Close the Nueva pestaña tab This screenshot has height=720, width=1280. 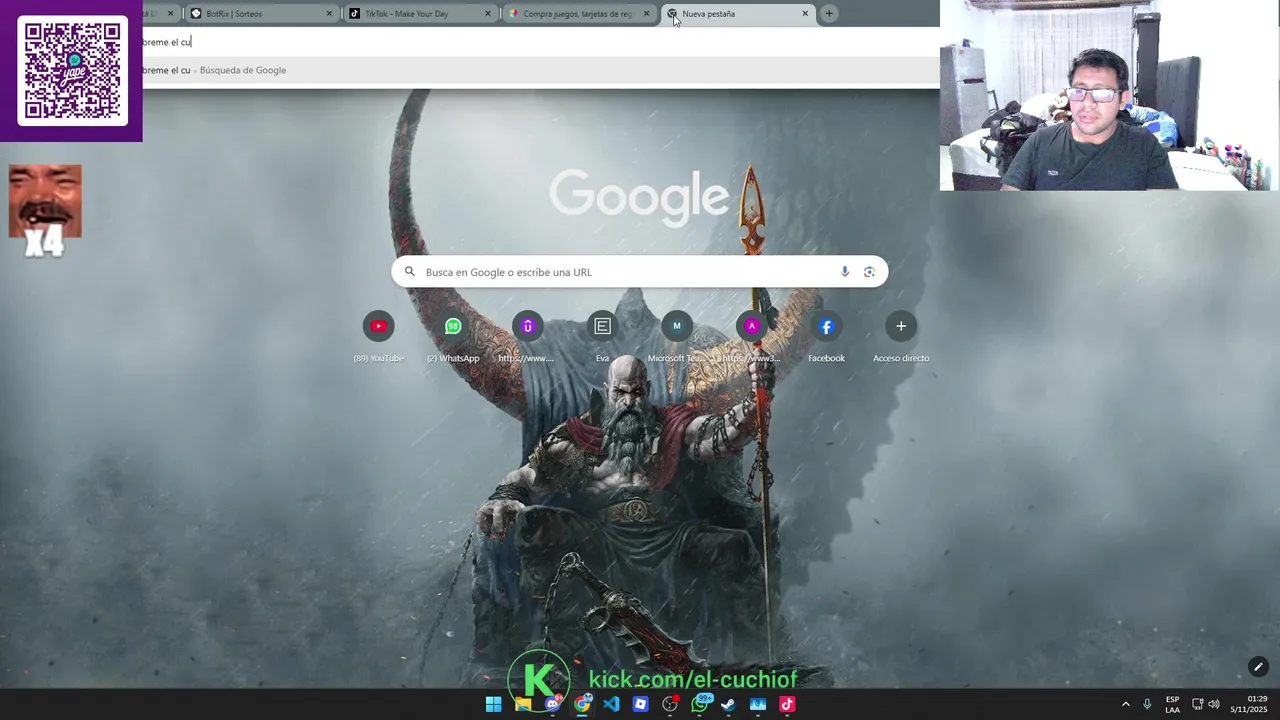[805, 14]
